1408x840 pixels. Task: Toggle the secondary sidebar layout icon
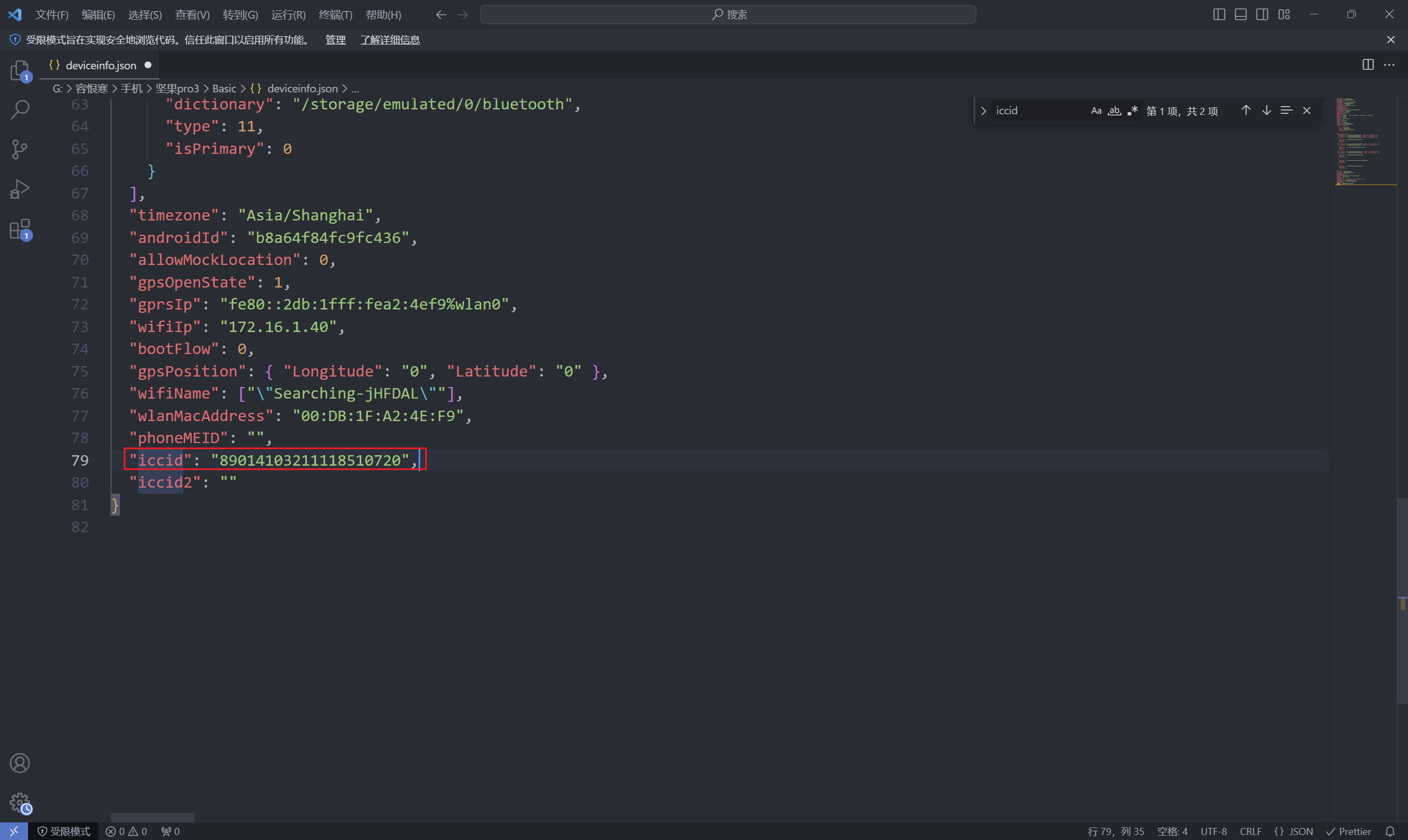pos(1262,15)
